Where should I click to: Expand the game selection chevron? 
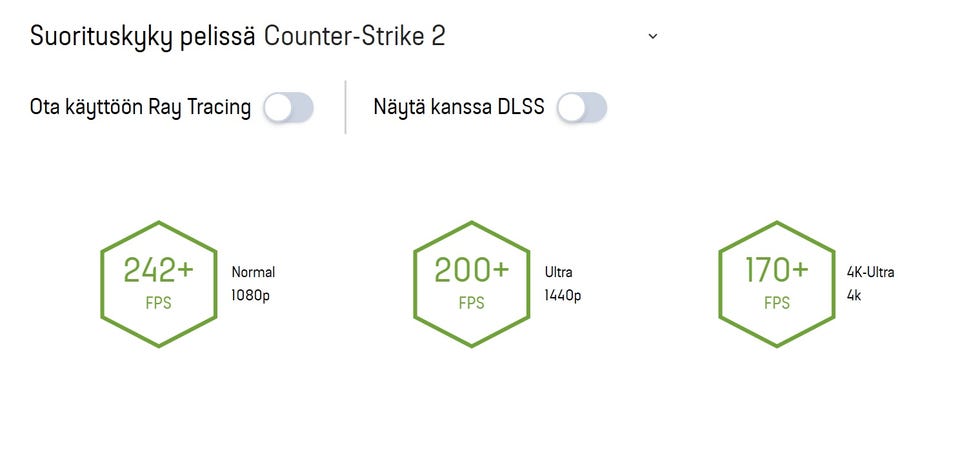coord(653,36)
